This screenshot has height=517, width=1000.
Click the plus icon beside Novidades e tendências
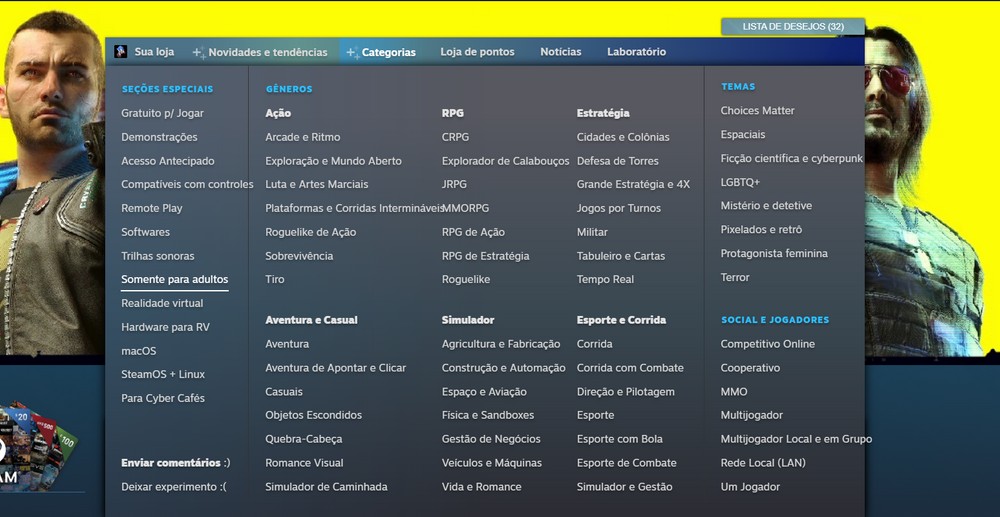(199, 53)
